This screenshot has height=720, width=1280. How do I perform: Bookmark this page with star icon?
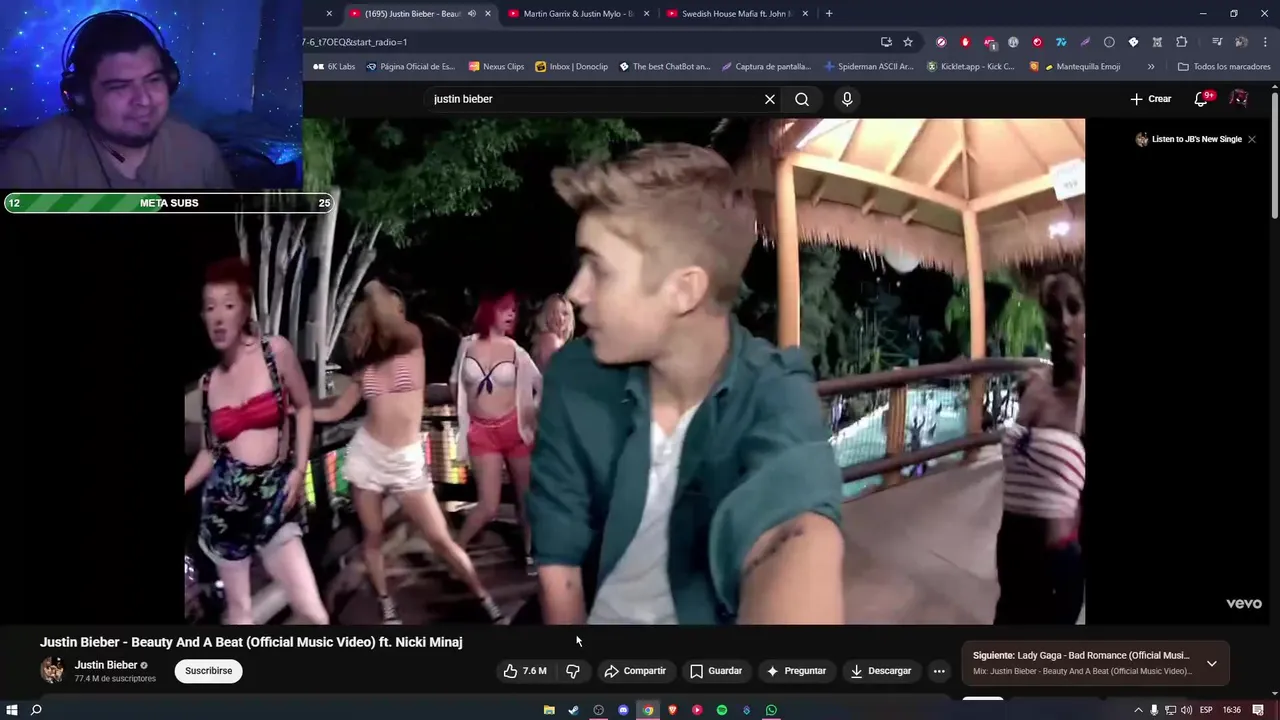908,42
